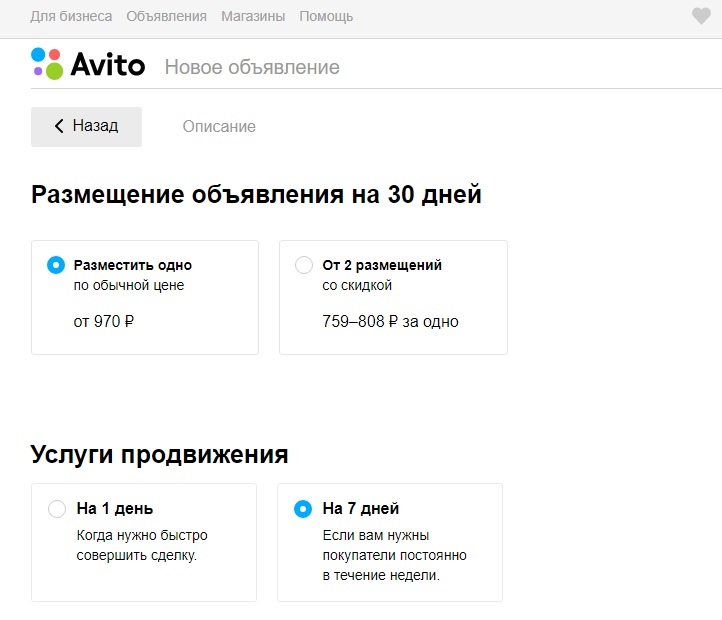Select the "На 1 день" promotion radio
Screen dimensions: 722x620
click(57, 509)
